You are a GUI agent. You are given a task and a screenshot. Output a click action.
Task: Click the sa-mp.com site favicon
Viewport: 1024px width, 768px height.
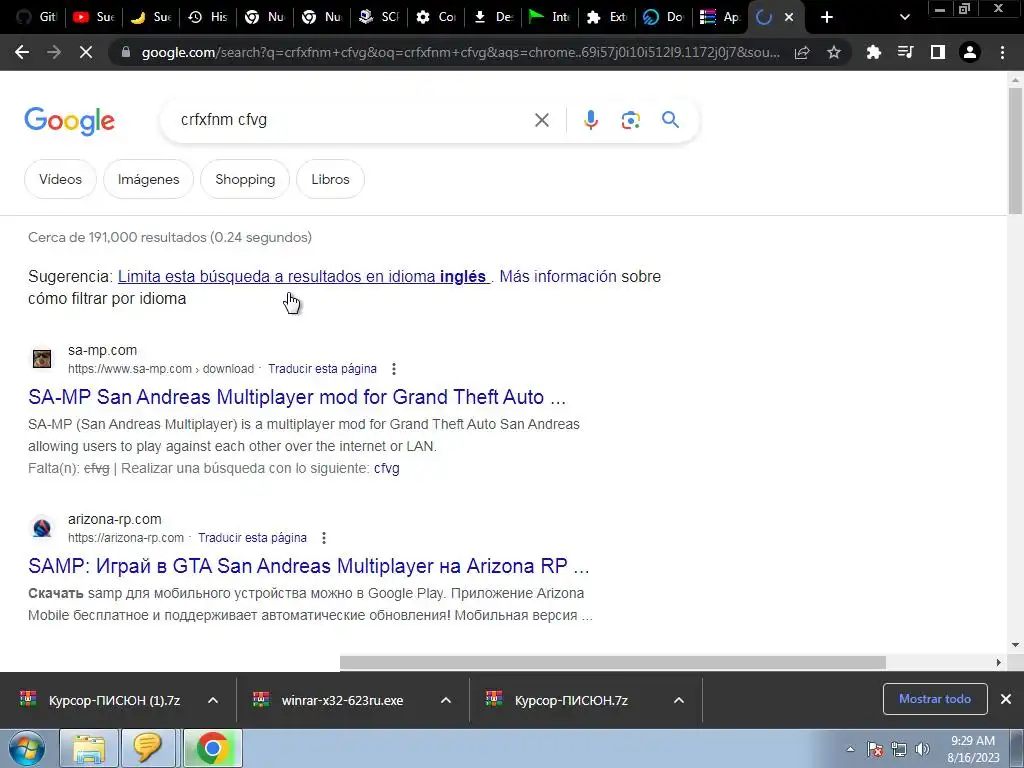[42, 359]
